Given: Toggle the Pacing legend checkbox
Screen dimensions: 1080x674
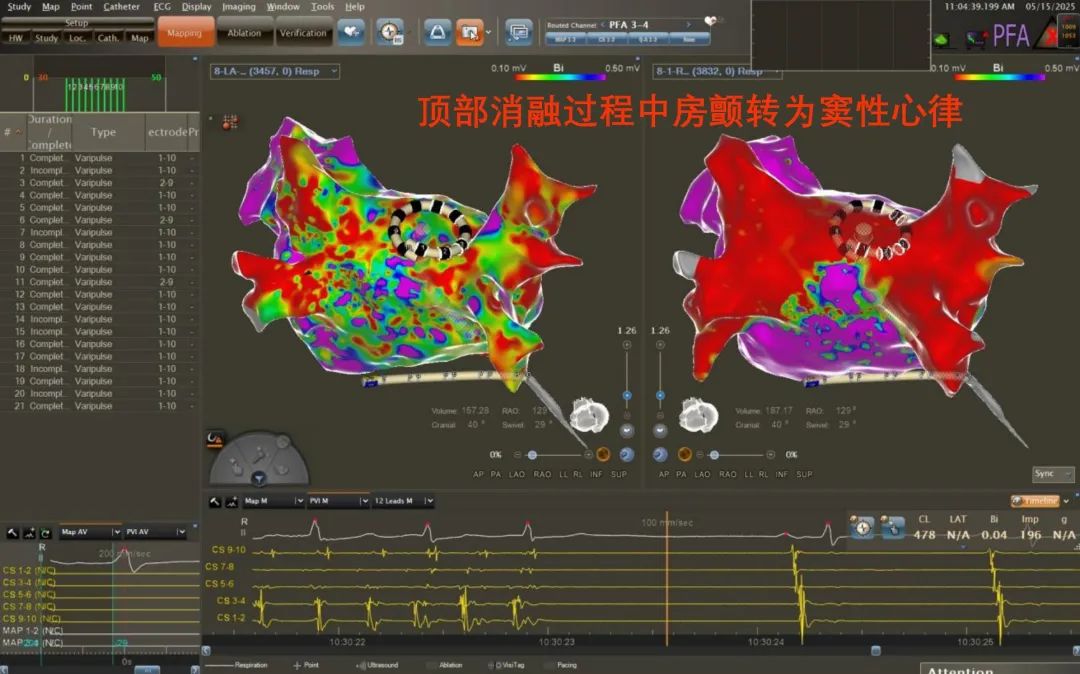Looking at the screenshot, I should click(x=549, y=665).
